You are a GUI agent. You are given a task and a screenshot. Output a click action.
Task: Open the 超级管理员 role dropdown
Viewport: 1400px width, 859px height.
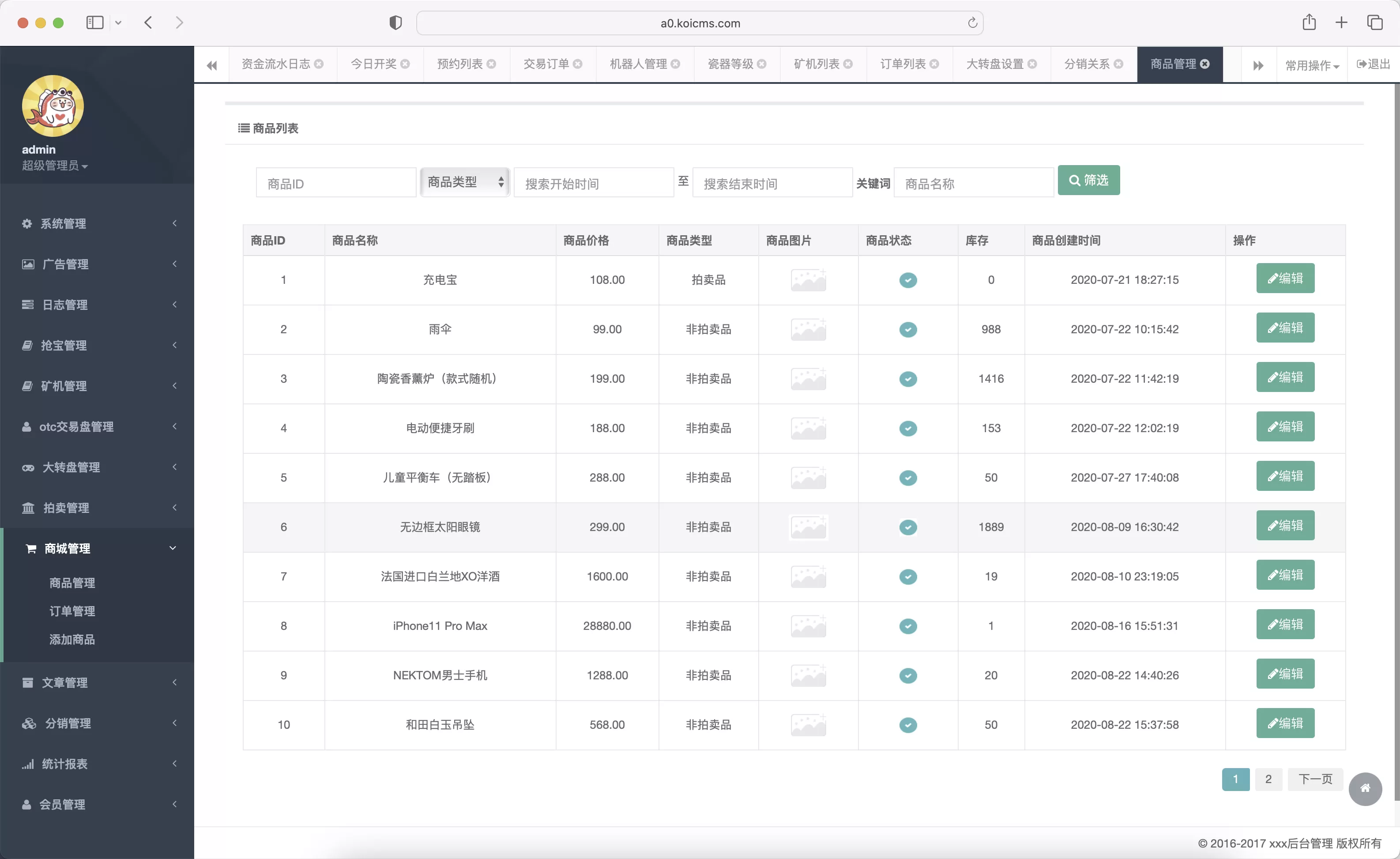[x=55, y=166]
